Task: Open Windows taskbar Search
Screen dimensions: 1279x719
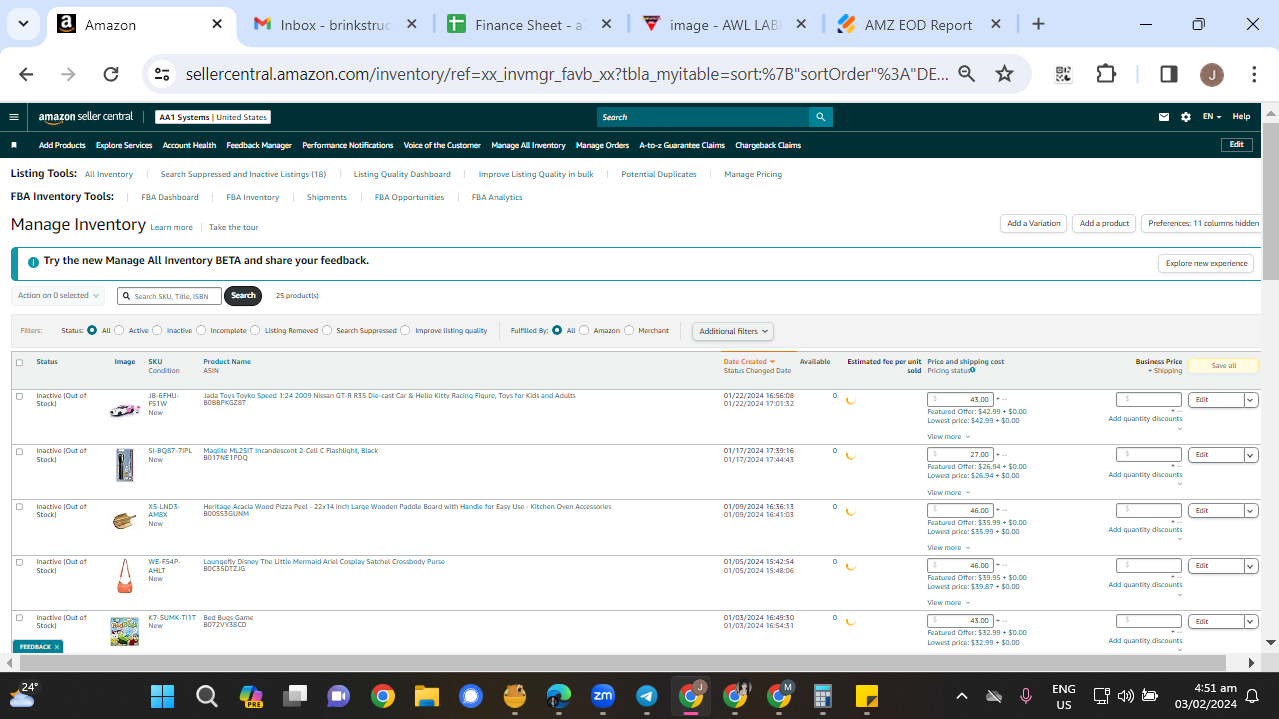Action: point(206,696)
